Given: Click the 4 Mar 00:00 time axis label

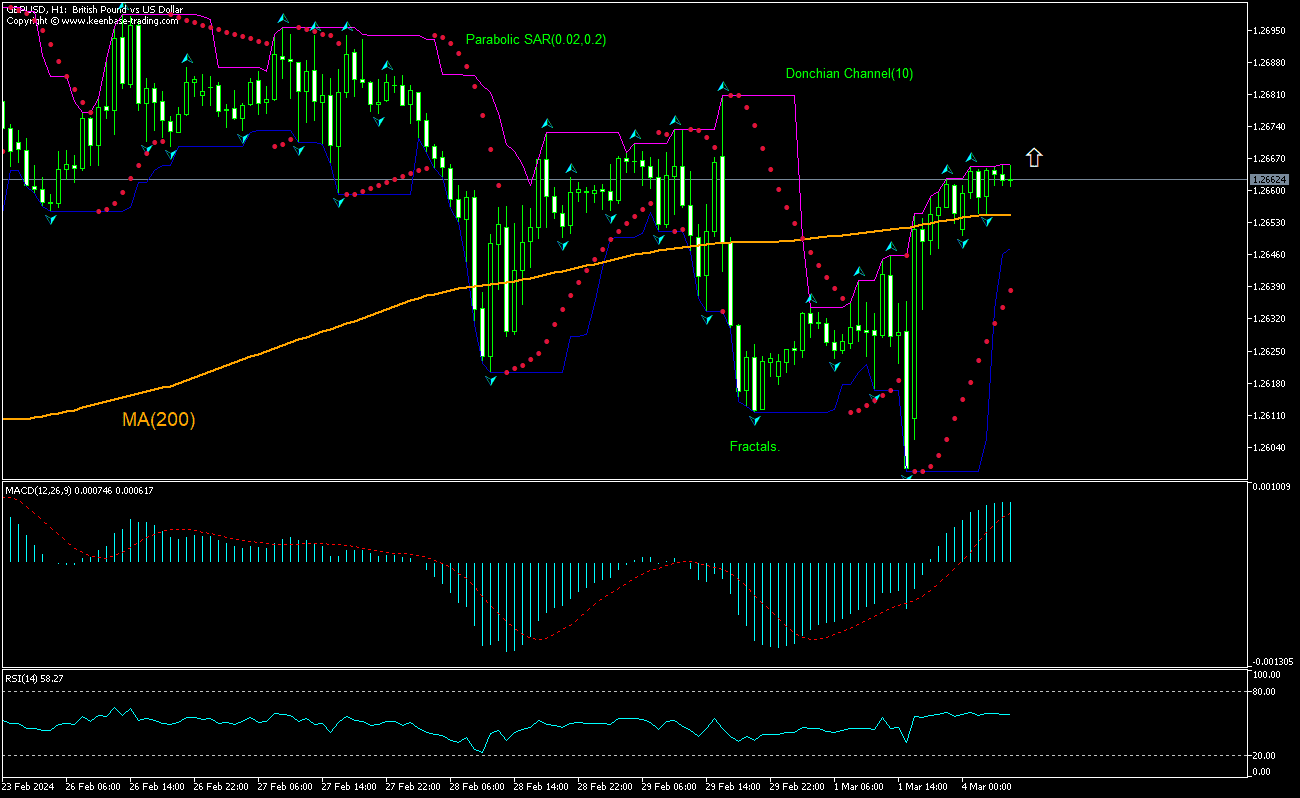Looking at the screenshot, I should [986, 787].
